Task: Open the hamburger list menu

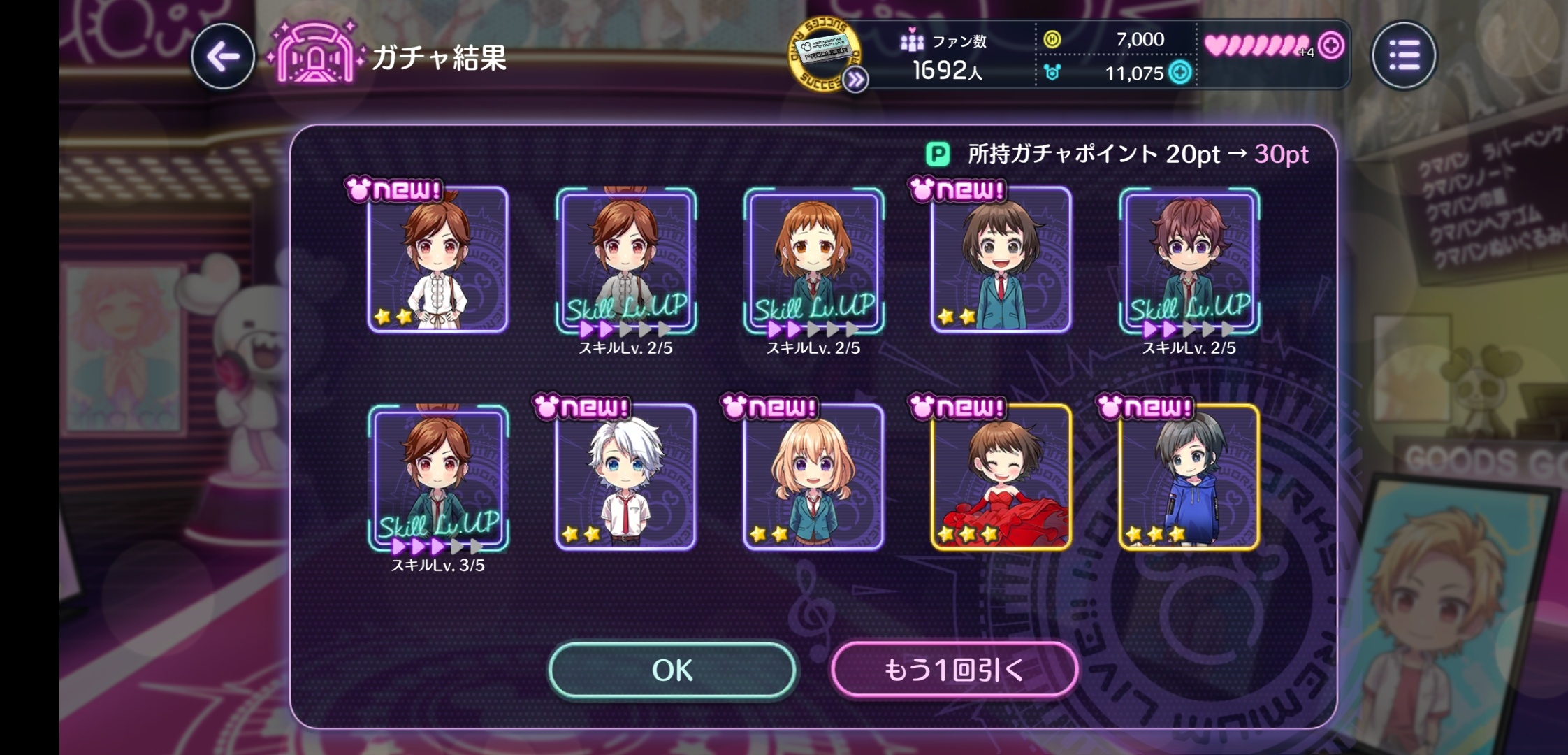Action: coord(1403,55)
